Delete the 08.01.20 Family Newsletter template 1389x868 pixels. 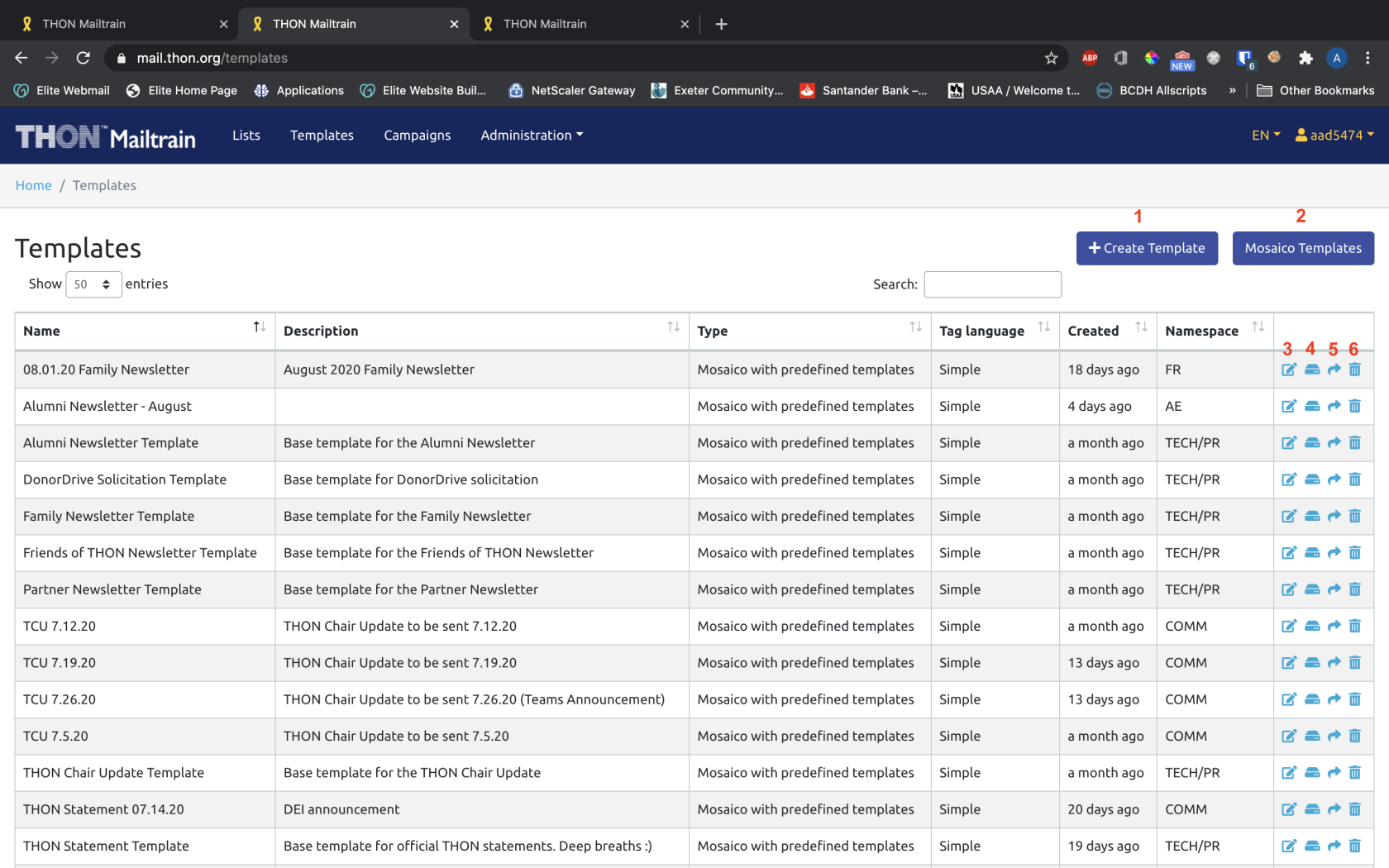click(x=1355, y=370)
